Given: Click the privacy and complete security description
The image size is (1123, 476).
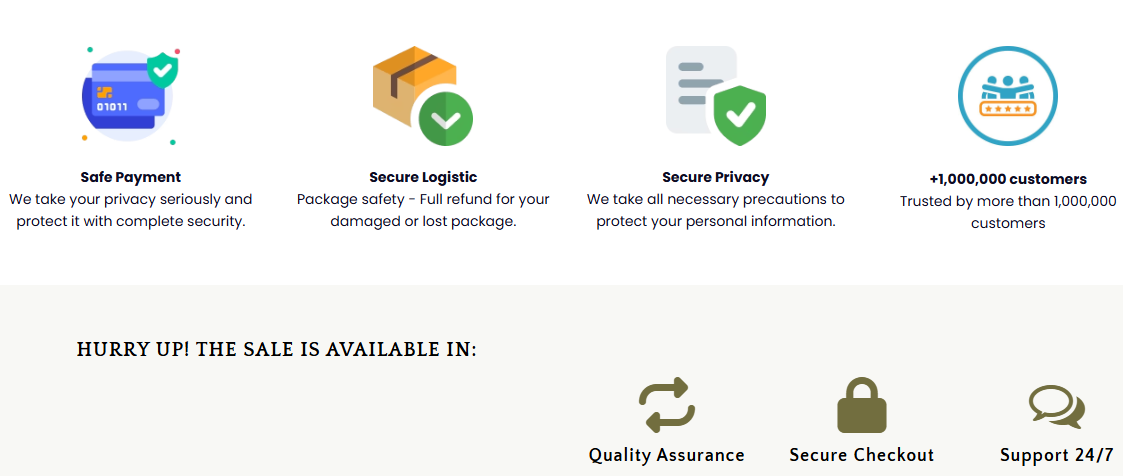Looking at the screenshot, I should click(130, 210).
